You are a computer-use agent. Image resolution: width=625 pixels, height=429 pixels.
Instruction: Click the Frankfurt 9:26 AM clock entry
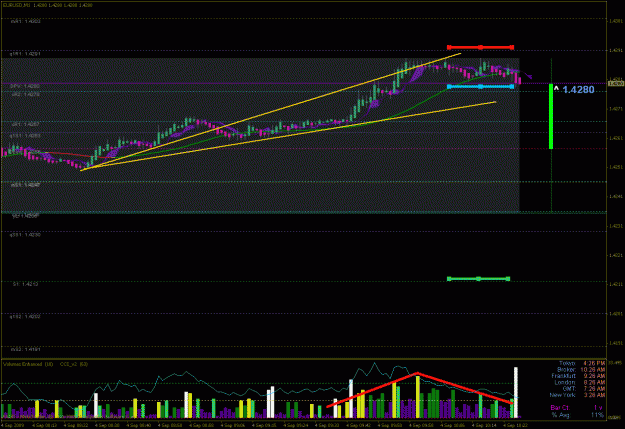click(578, 376)
